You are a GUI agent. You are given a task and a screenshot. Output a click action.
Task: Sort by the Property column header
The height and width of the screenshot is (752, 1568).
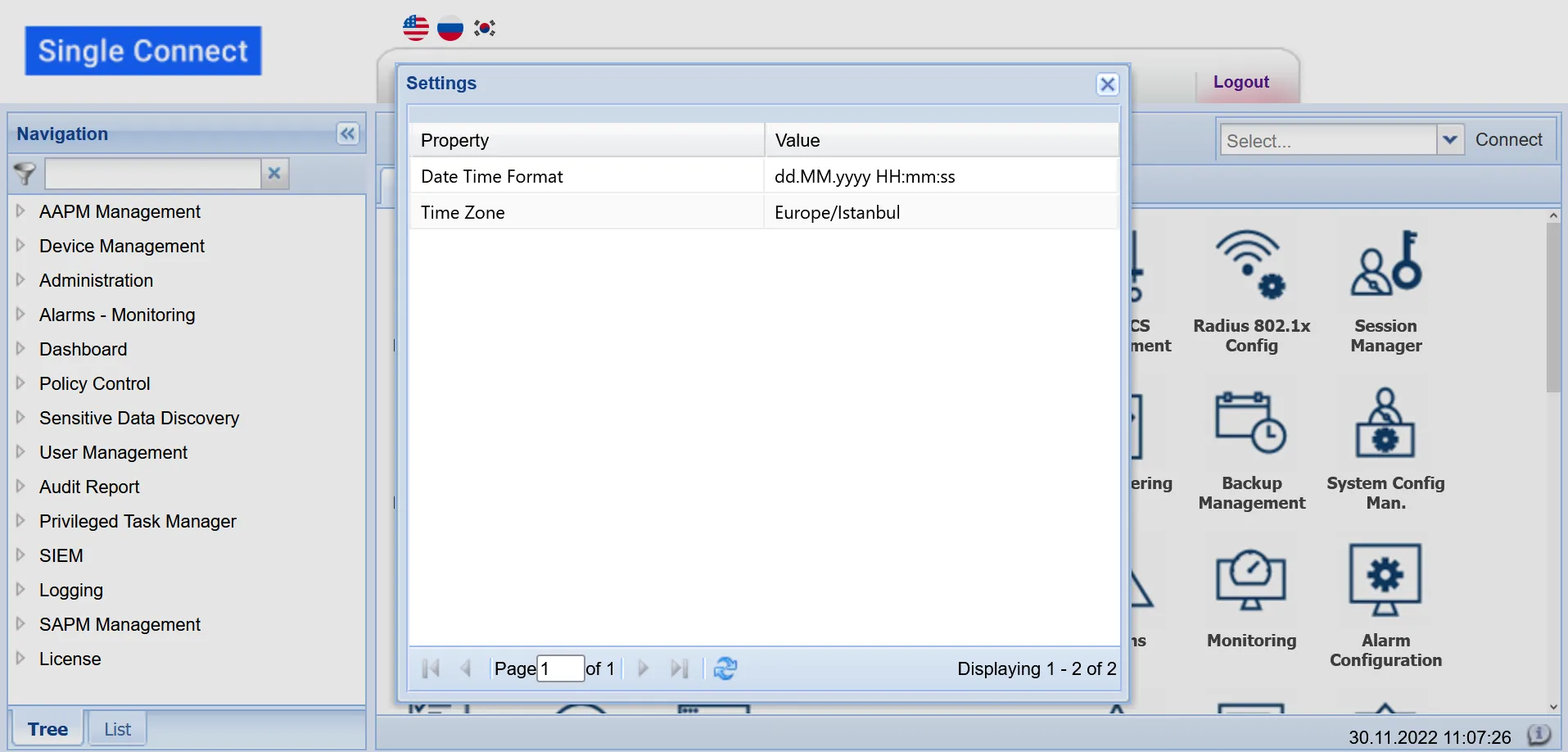pos(587,140)
